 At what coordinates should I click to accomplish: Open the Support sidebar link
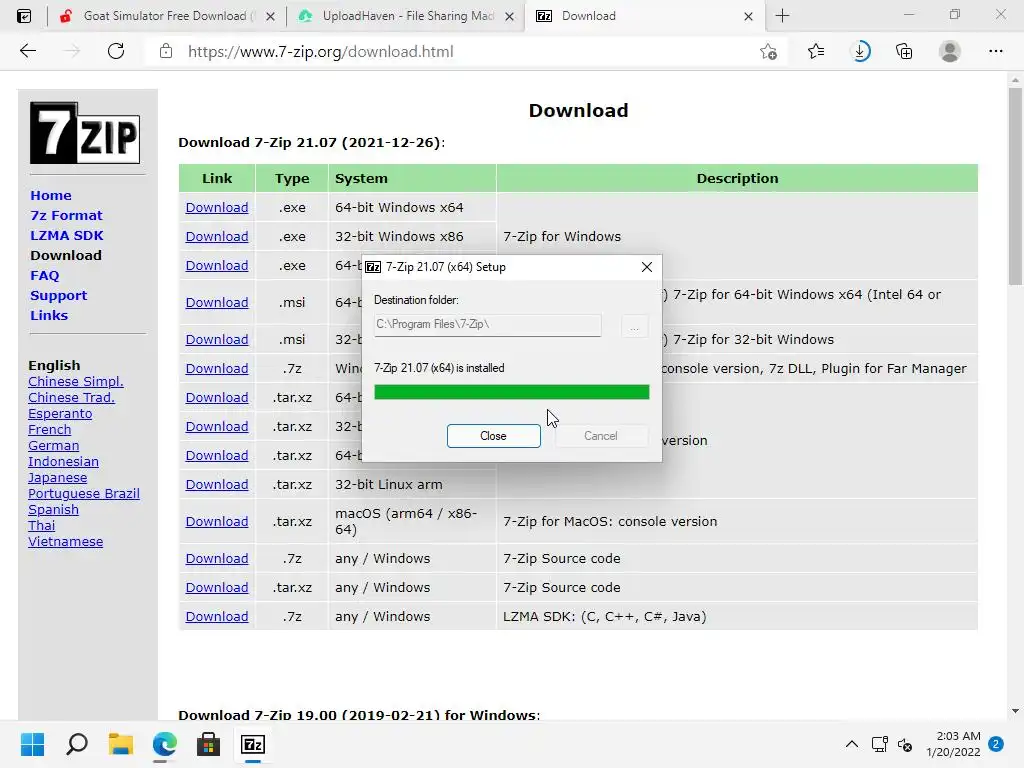[58, 295]
